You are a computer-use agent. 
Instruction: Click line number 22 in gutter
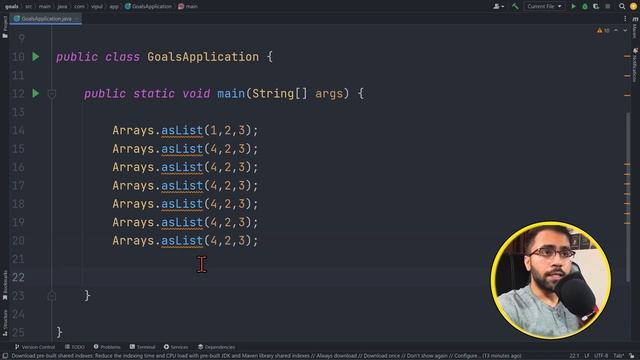pos(18,278)
